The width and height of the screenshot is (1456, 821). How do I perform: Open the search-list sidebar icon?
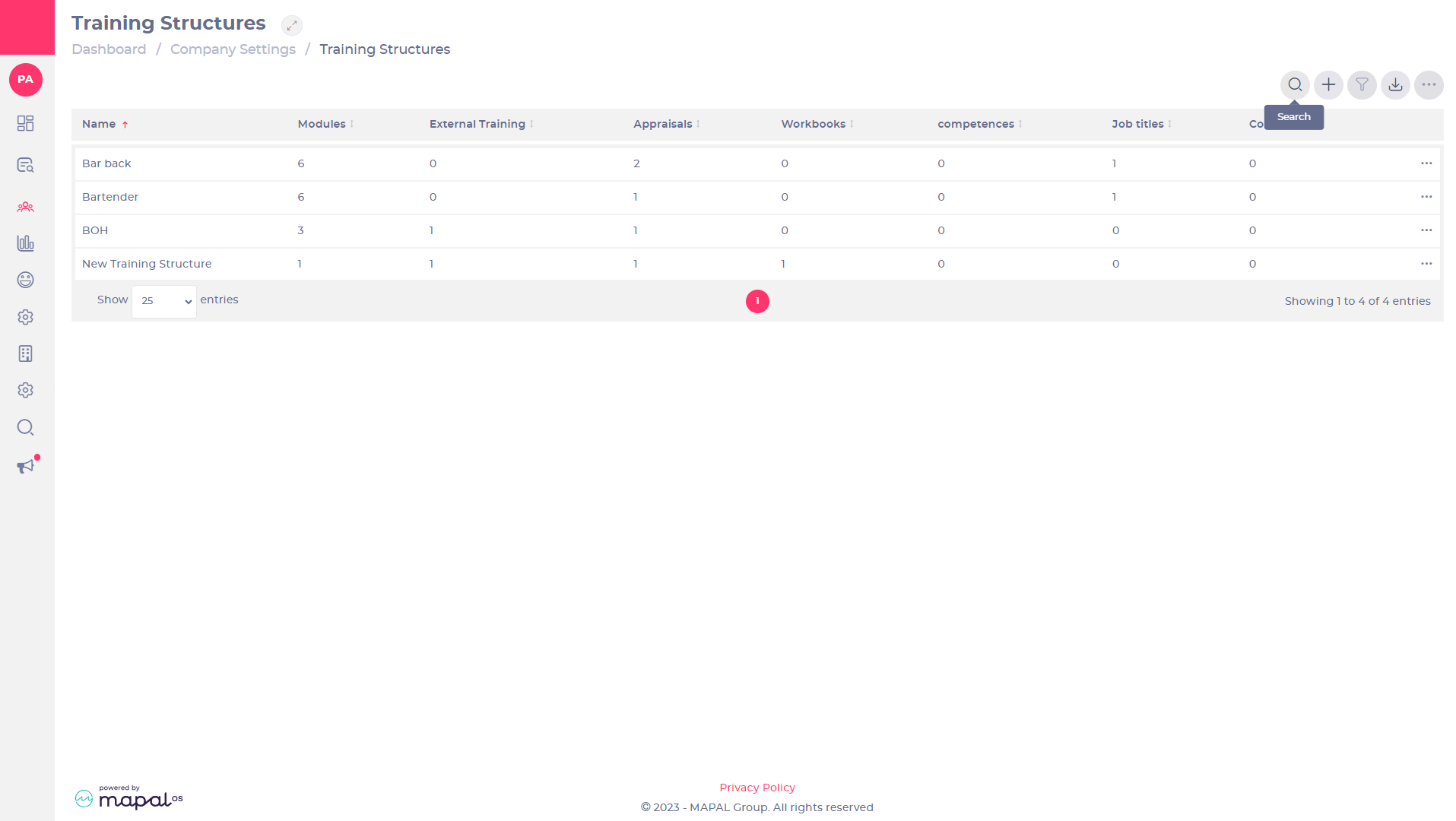coord(26,165)
